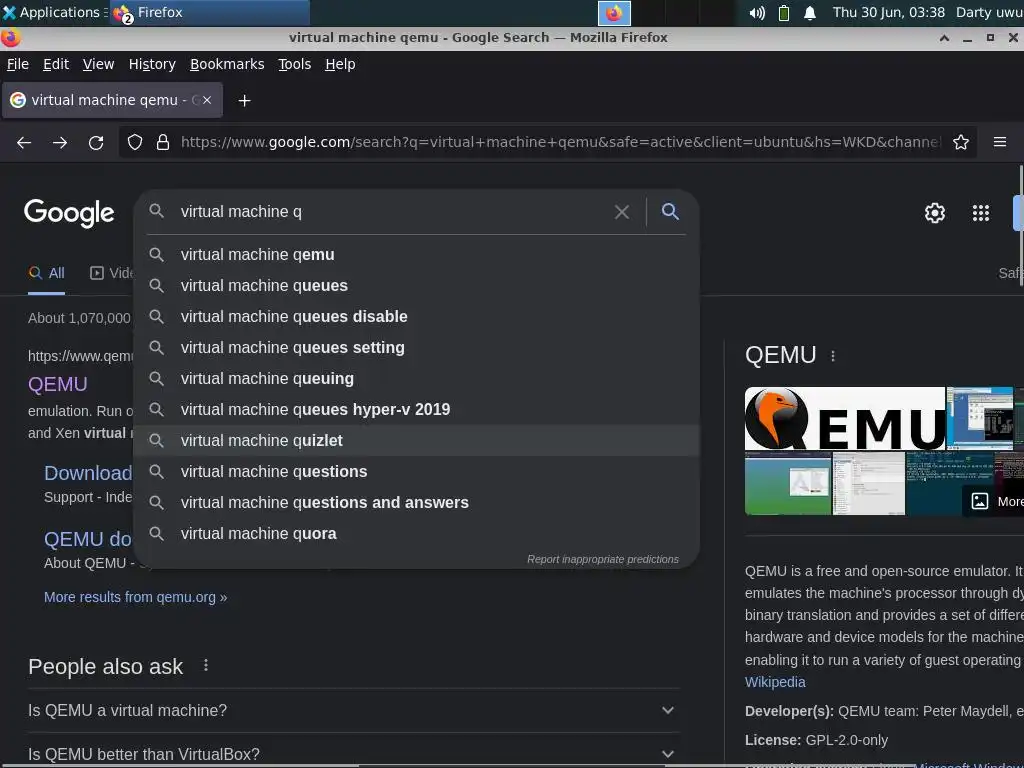1024x768 pixels.
Task: Open People also ask options menu
Action: pyautogui.click(x=206, y=665)
